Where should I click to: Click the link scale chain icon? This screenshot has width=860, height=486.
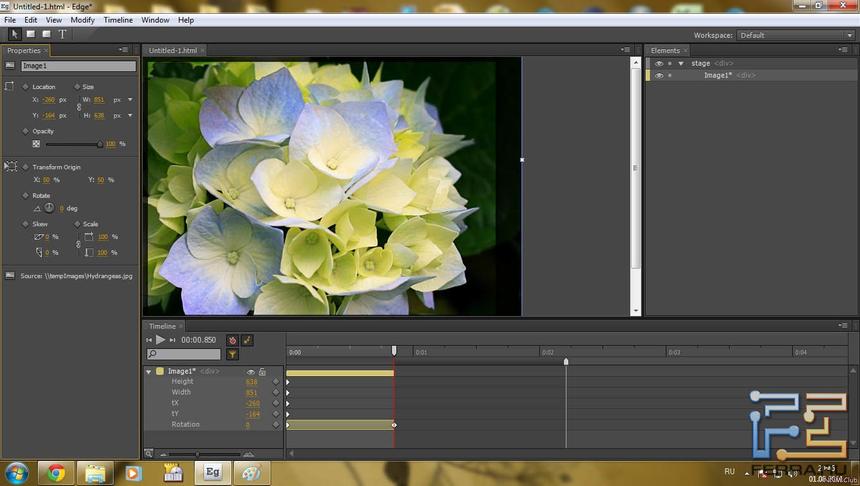click(x=79, y=245)
